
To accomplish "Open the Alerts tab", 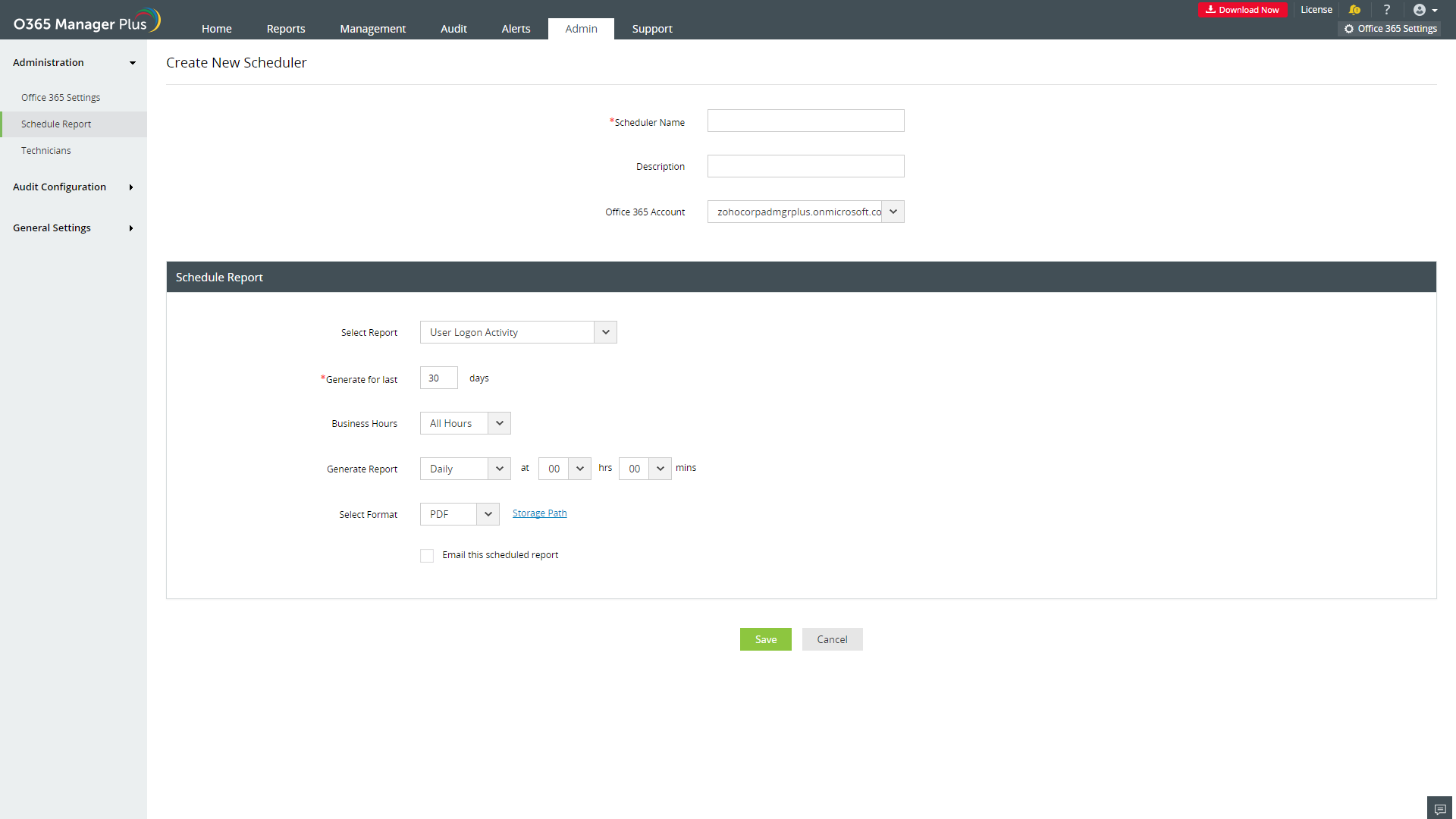I will click(516, 29).
